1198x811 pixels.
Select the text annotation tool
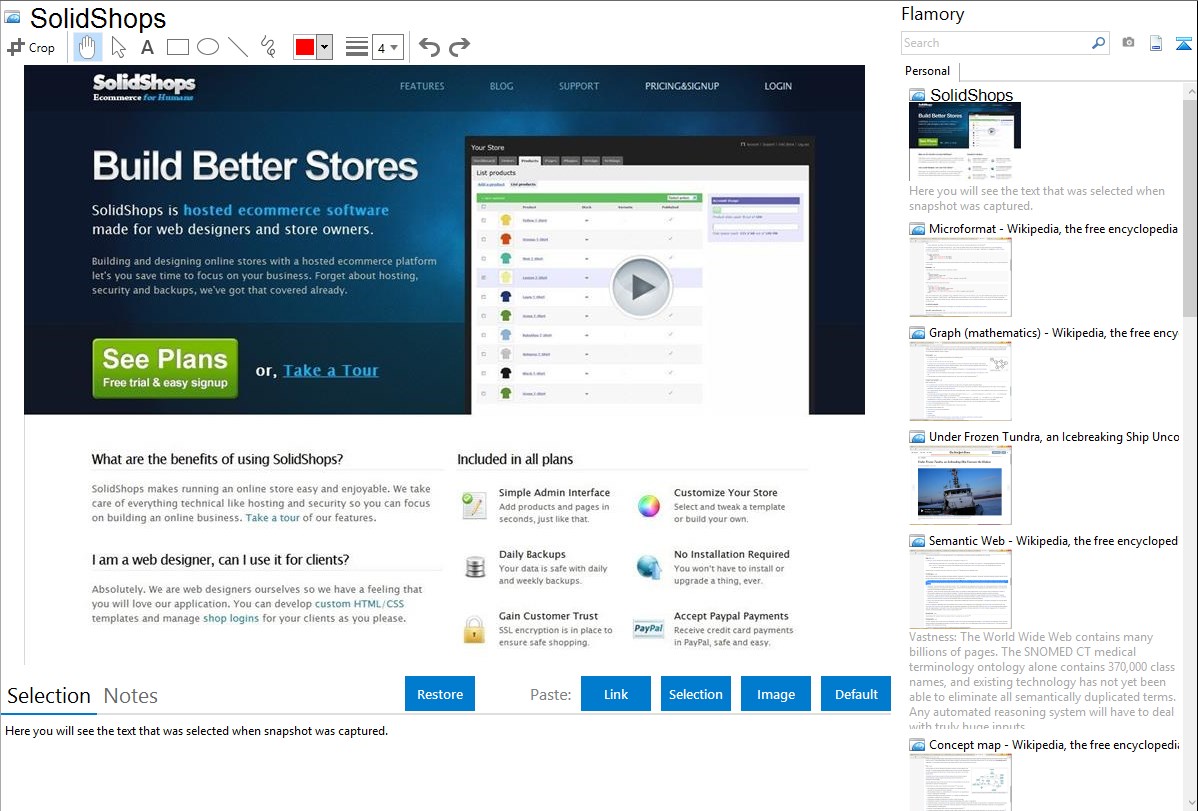point(147,47)
